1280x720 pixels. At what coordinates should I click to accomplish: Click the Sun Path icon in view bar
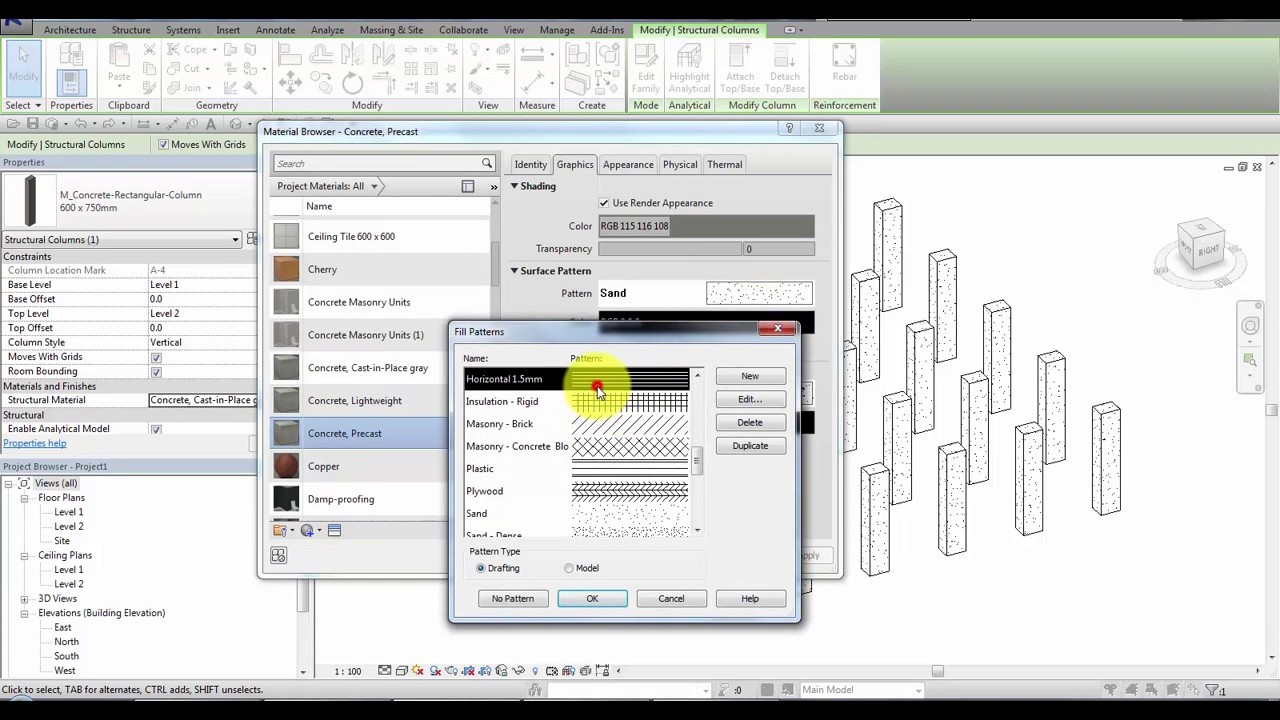pyautogui.click(x=418, y=671)
